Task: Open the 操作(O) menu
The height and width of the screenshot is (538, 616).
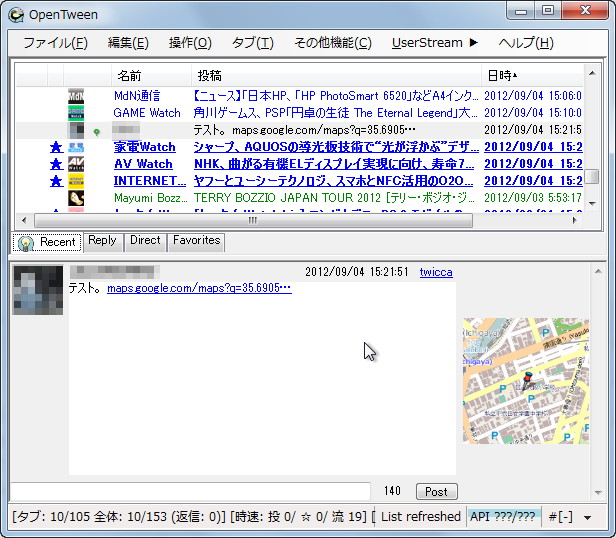Action: point(190,42)
